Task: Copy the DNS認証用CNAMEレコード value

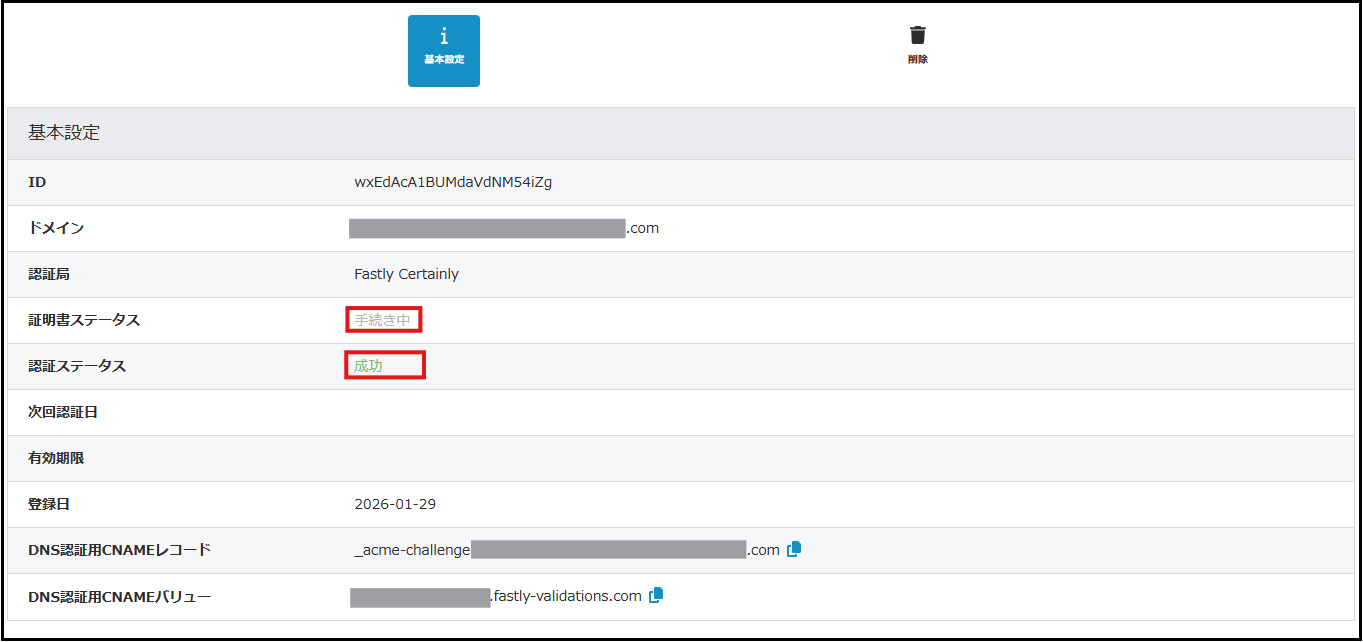Action: click(794, 549)
